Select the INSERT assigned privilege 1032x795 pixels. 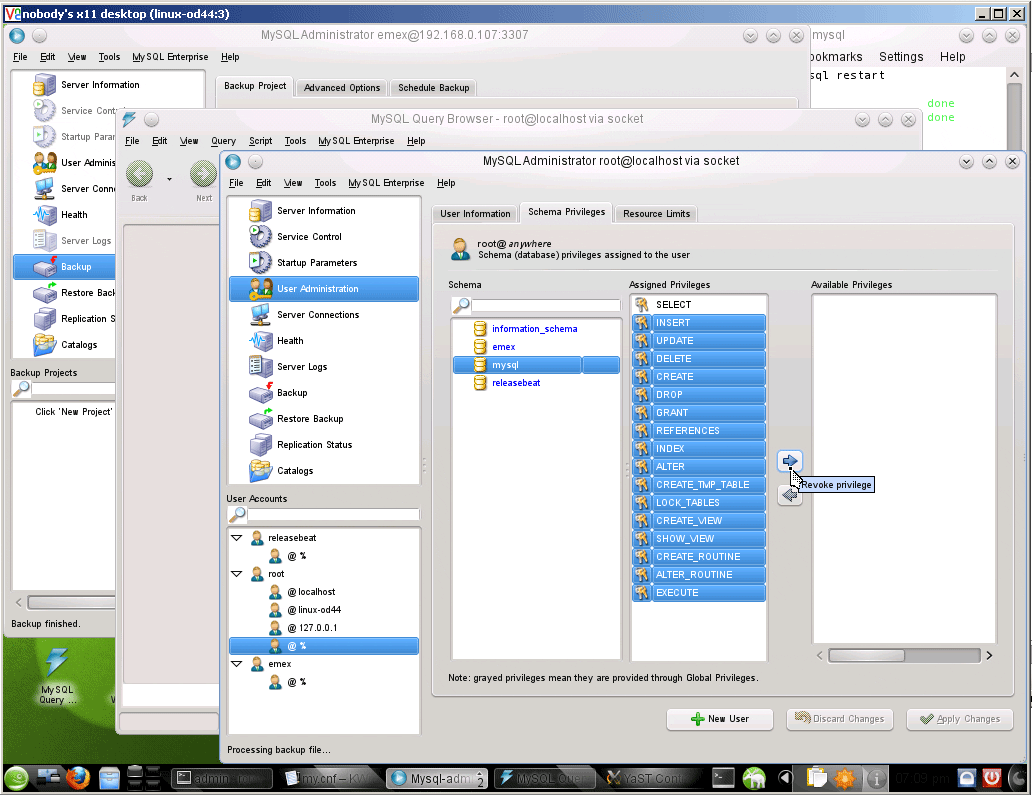[x=699, y=322]
